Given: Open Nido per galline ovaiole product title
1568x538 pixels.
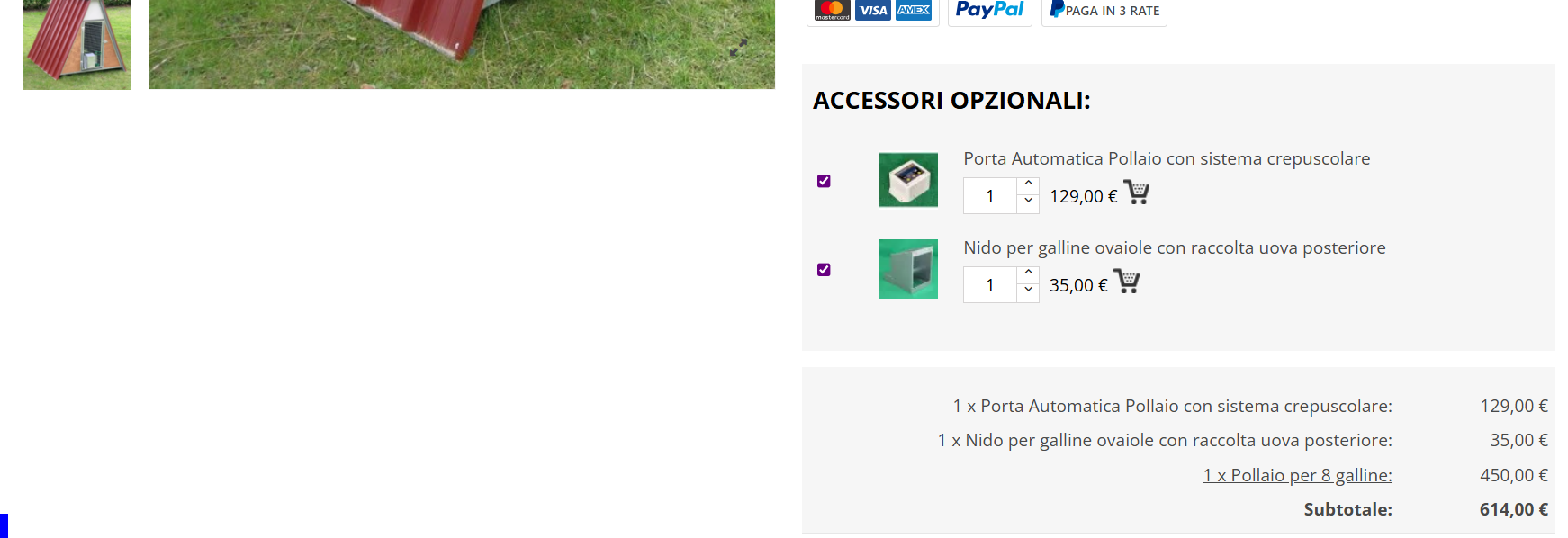Looking at the screenshot, I should 1175,248.
